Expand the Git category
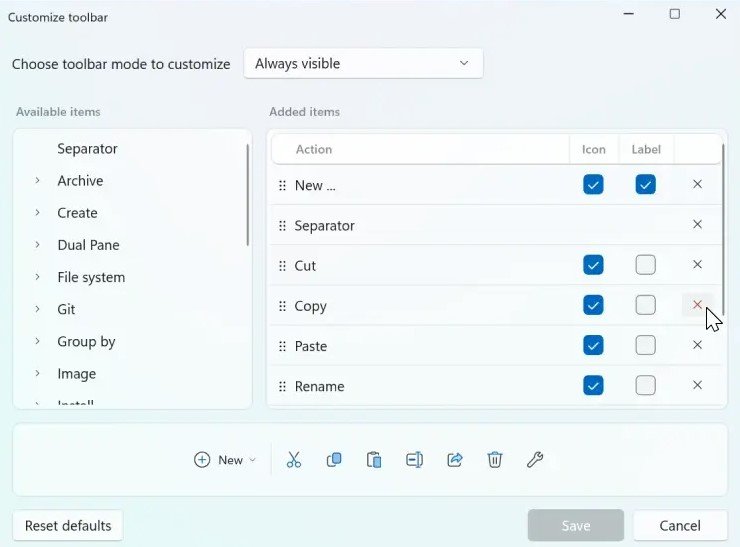 (37, 309)
